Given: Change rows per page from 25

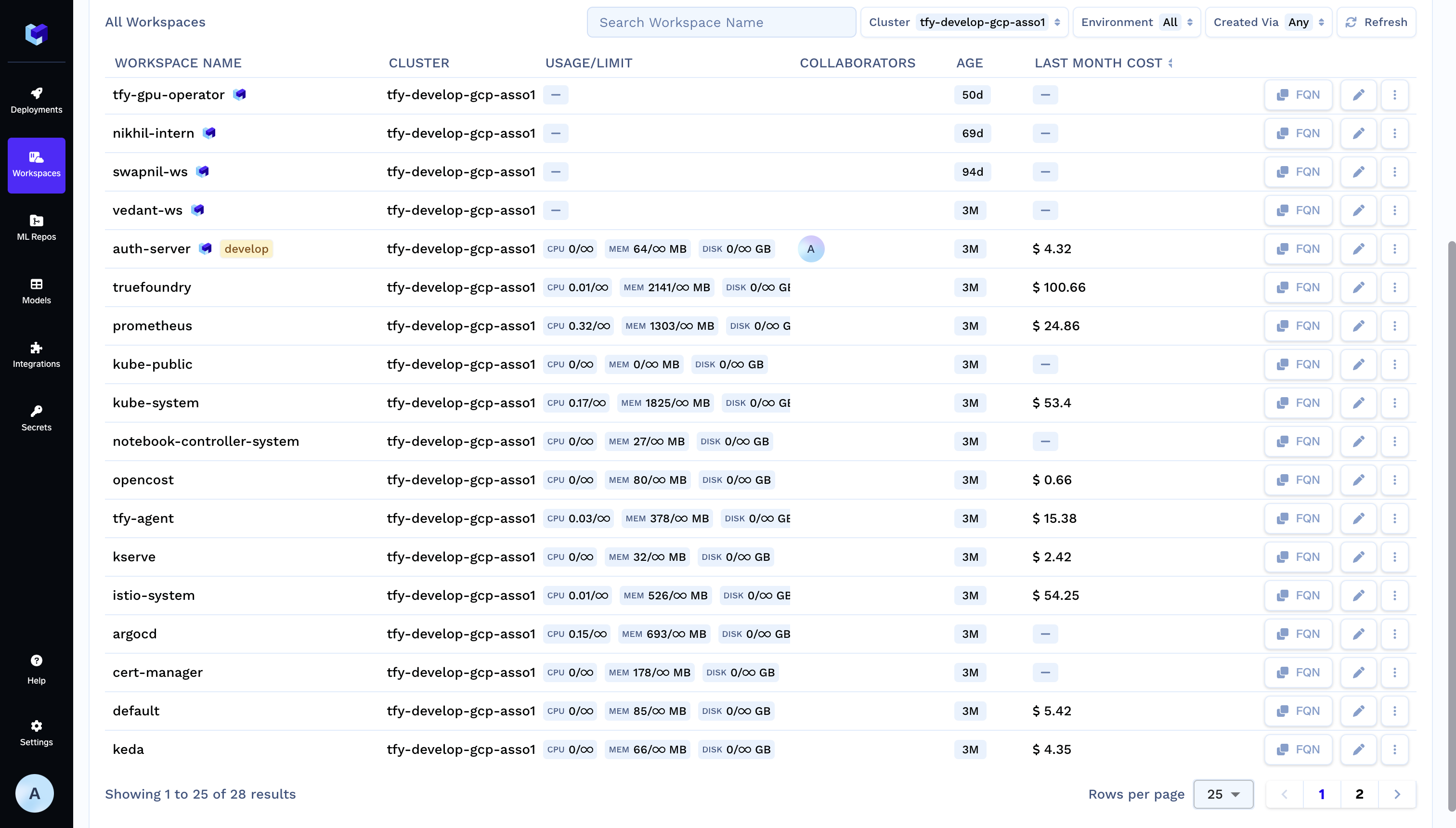Looking at the screenshot, I should click(1223, 794).
